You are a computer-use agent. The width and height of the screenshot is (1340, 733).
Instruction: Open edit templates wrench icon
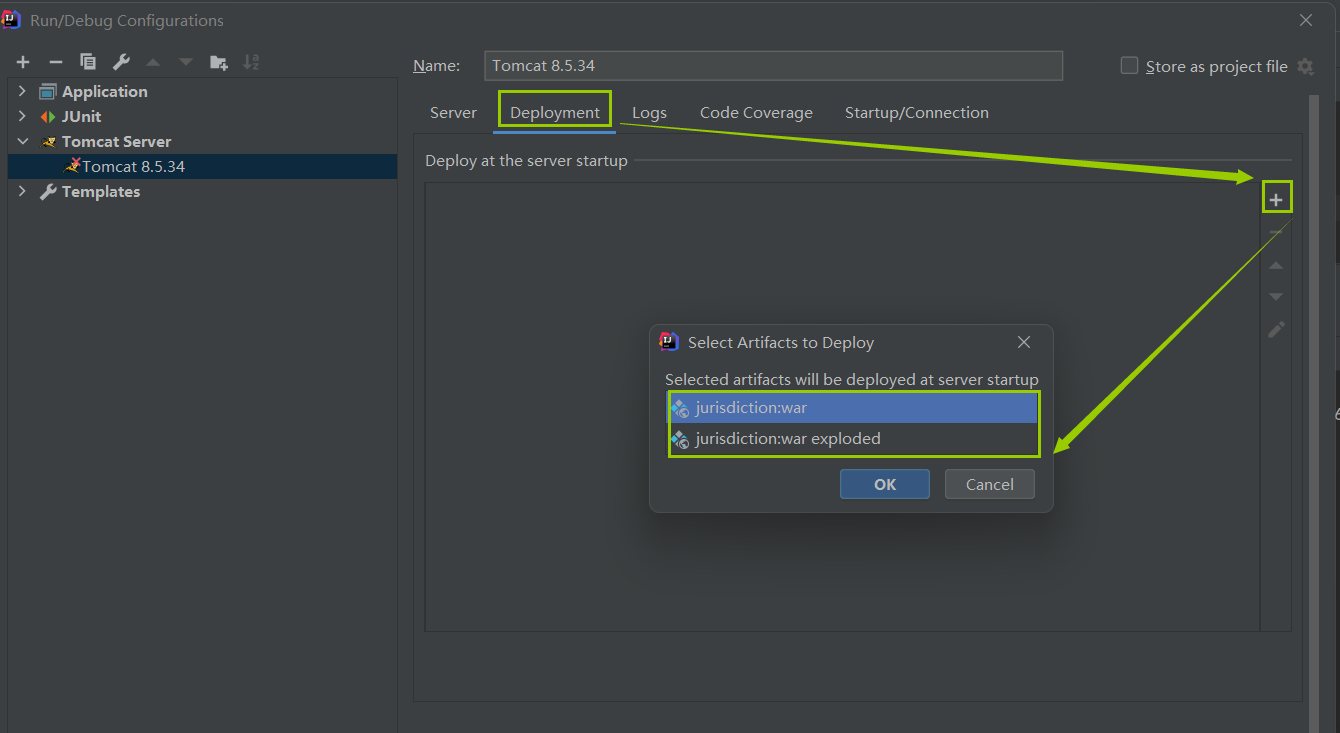click(121, 62)
